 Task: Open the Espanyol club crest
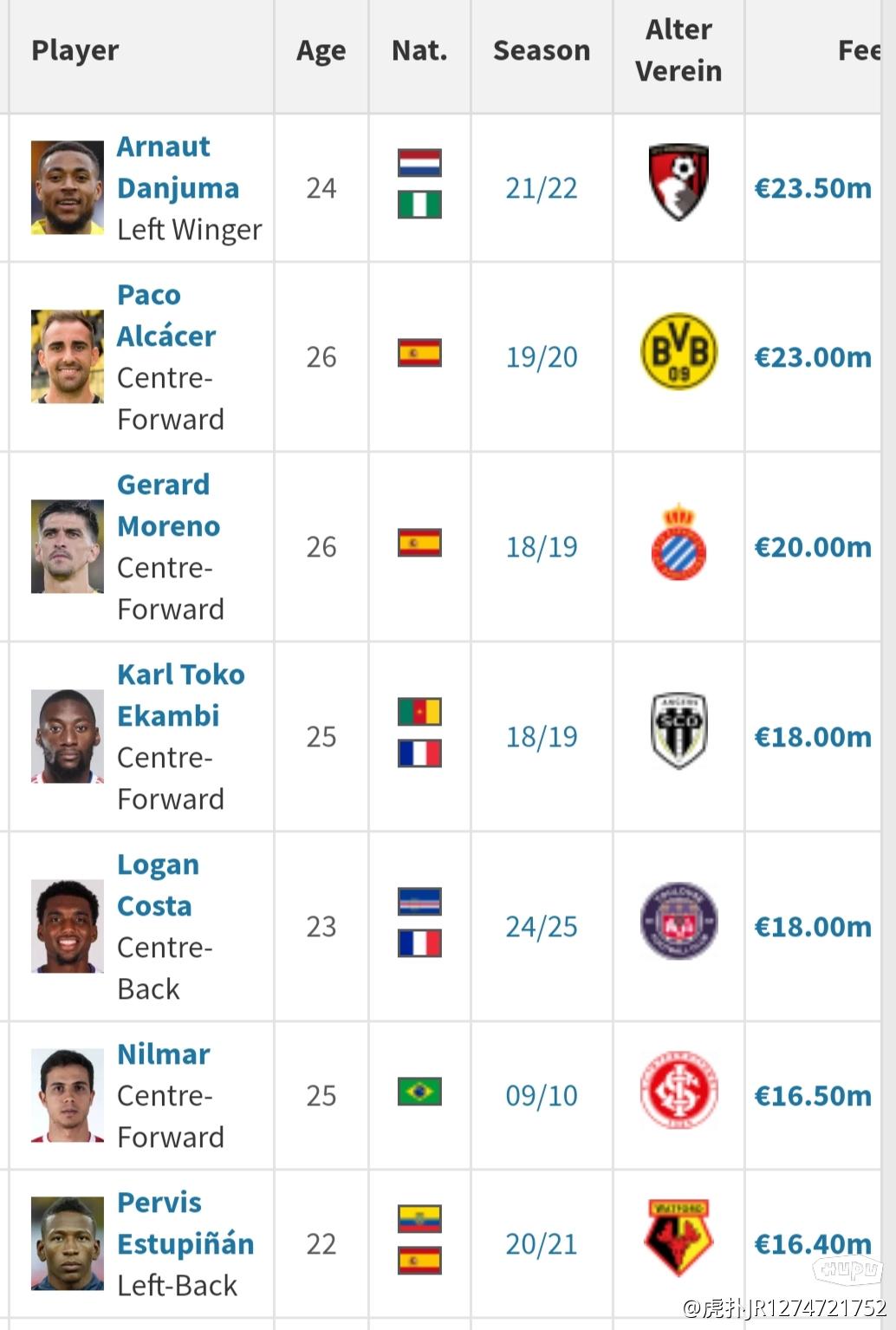click(x=678, y=542)
